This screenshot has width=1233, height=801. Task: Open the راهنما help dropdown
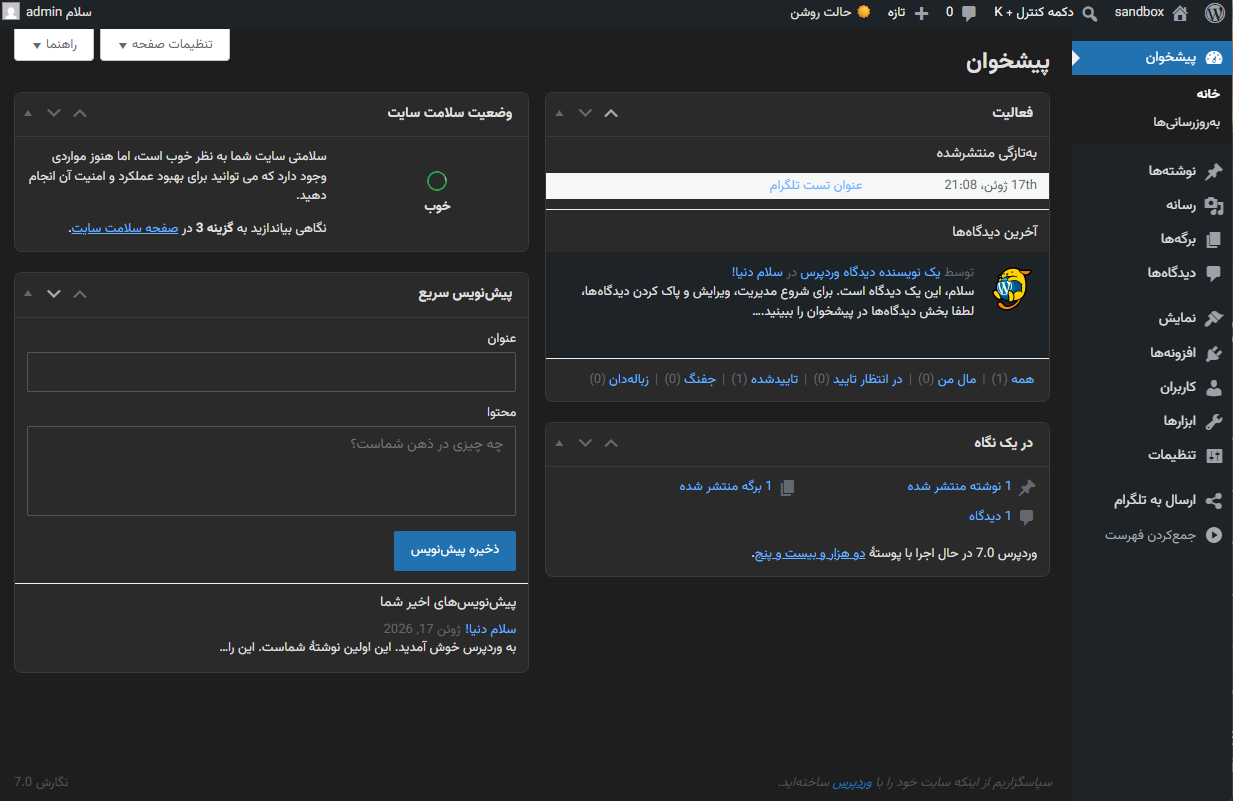tap(53, 45)
